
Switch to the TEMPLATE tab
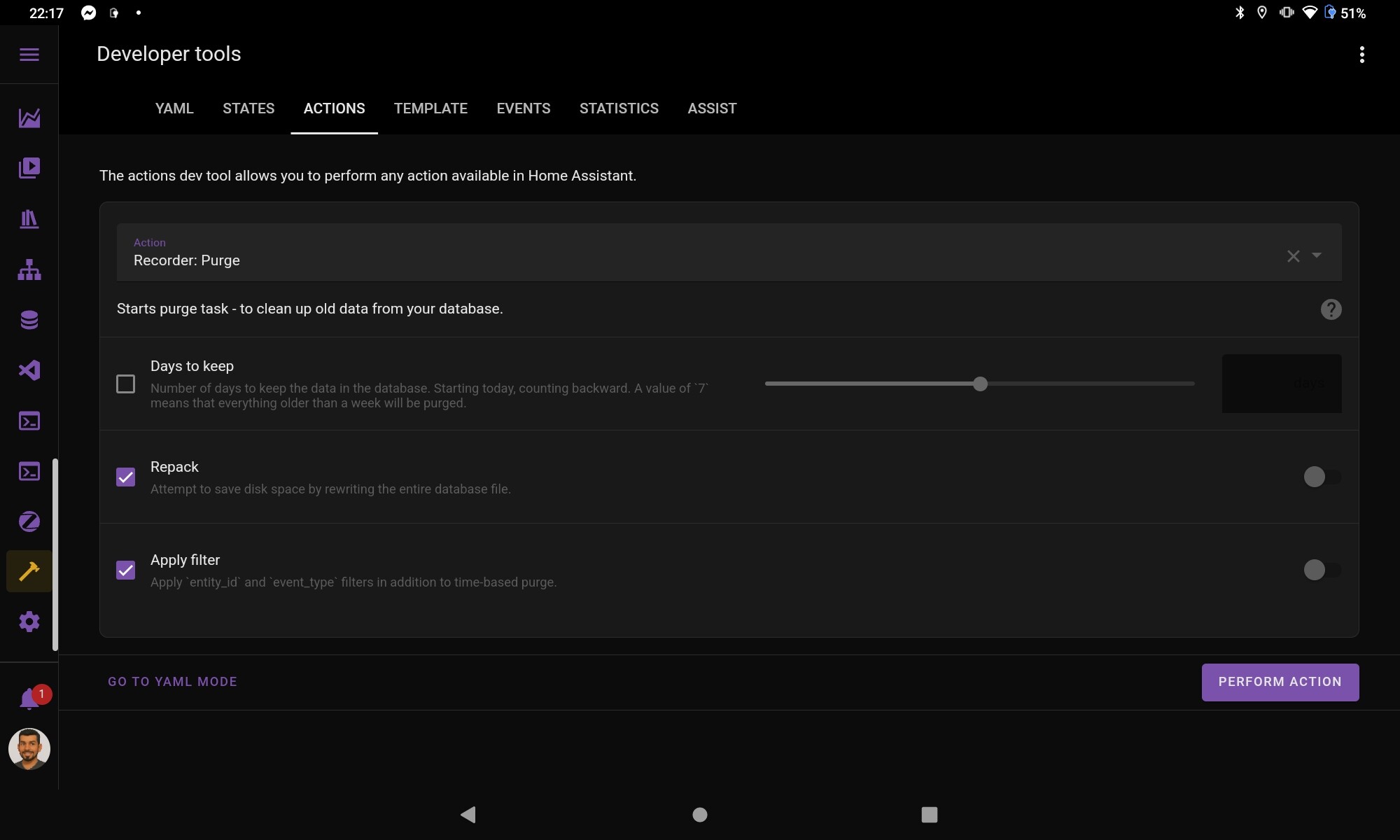(430, 108)
